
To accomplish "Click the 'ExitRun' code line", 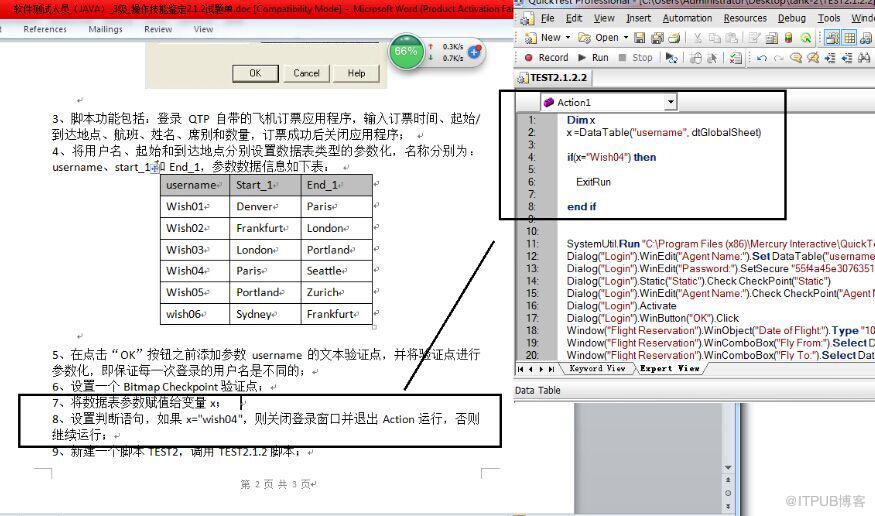I will coord(593,182).
